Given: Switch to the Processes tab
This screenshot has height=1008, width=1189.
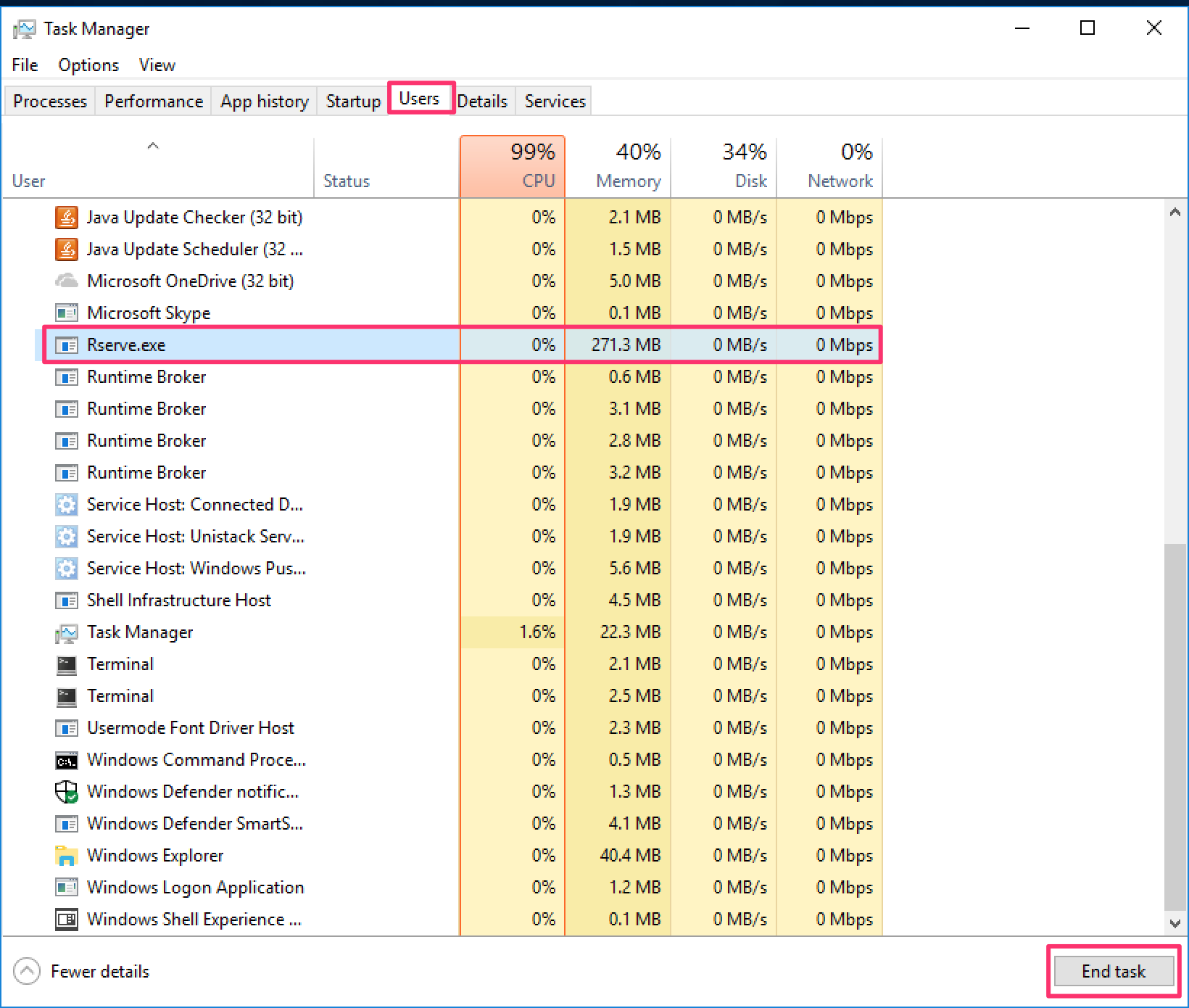Looking at the screenshot, I should (x=50, y=101).
